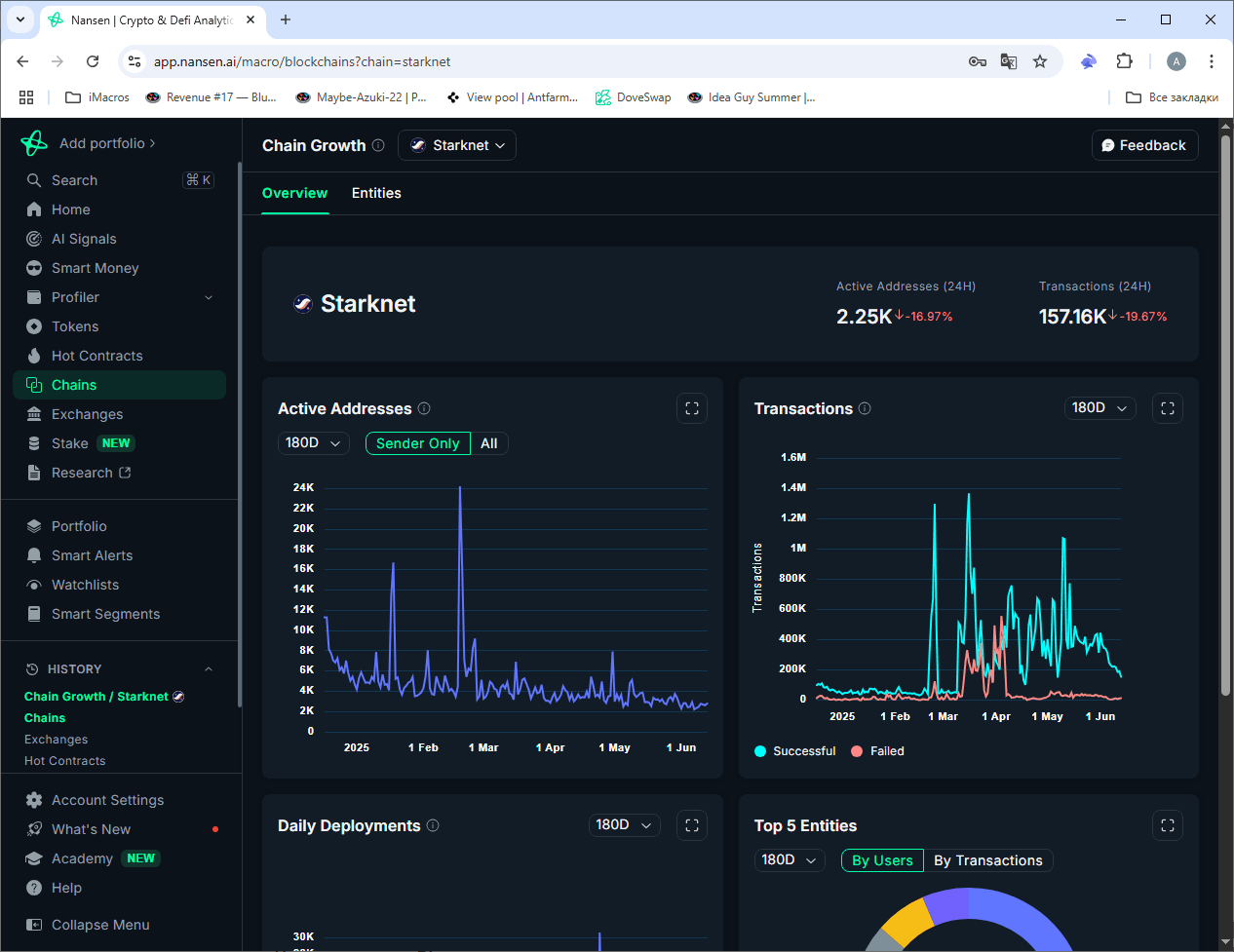Open Starknet chain selector dropdown

pos(457,145)
